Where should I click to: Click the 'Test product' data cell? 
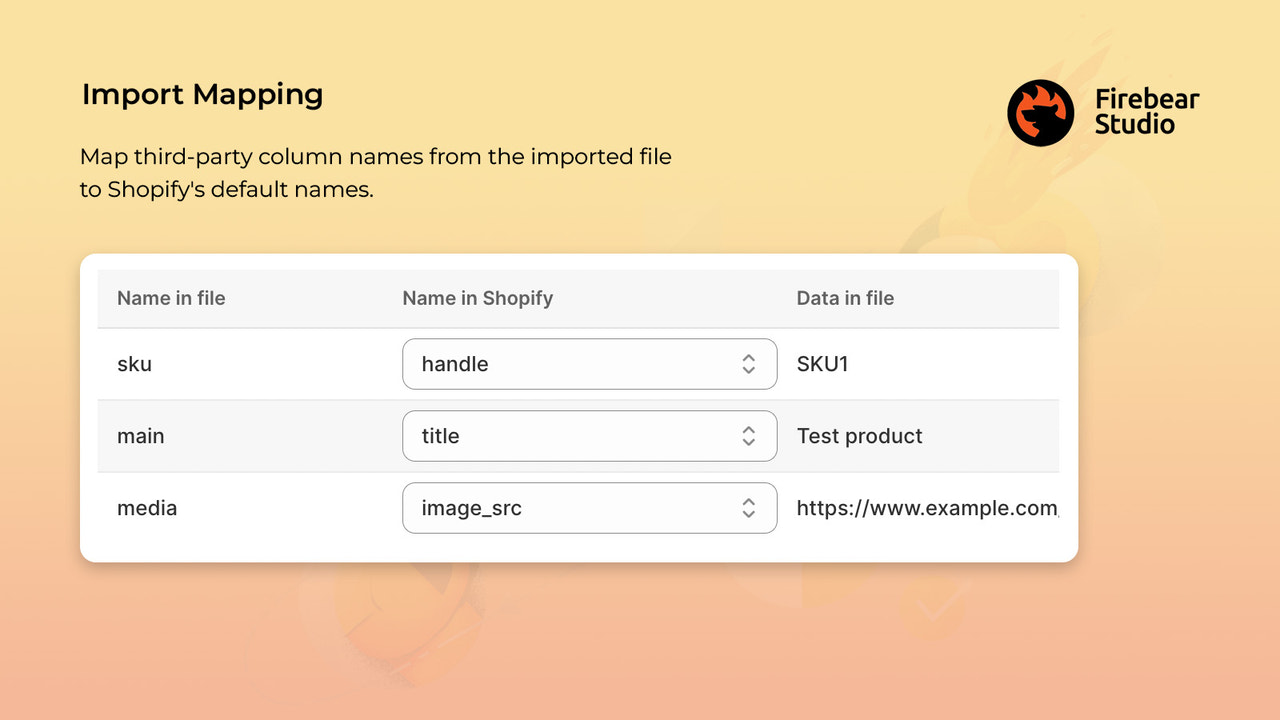click(x=859, y=436)
